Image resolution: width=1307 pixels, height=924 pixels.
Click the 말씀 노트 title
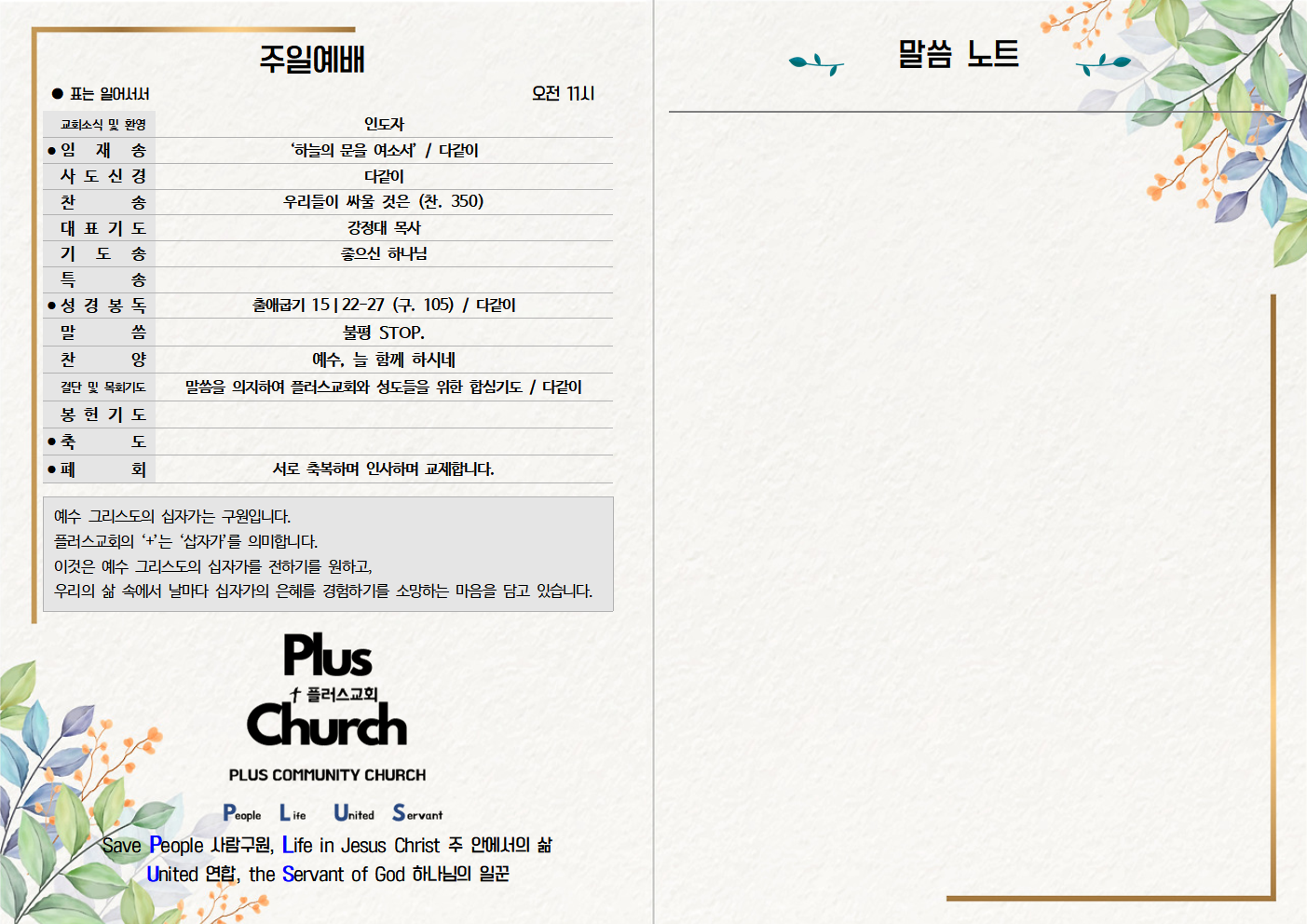(958, 54)
